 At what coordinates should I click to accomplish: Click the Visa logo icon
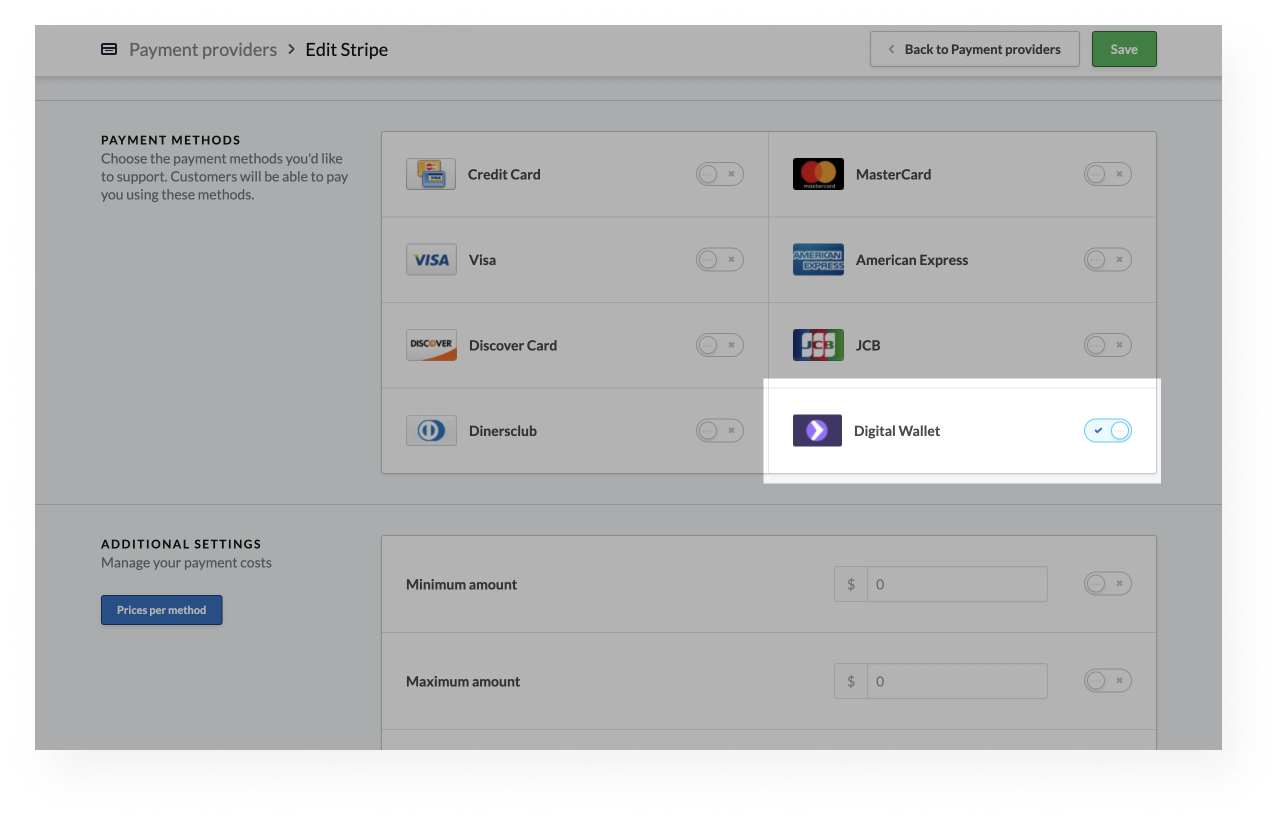tap(431, 260)
